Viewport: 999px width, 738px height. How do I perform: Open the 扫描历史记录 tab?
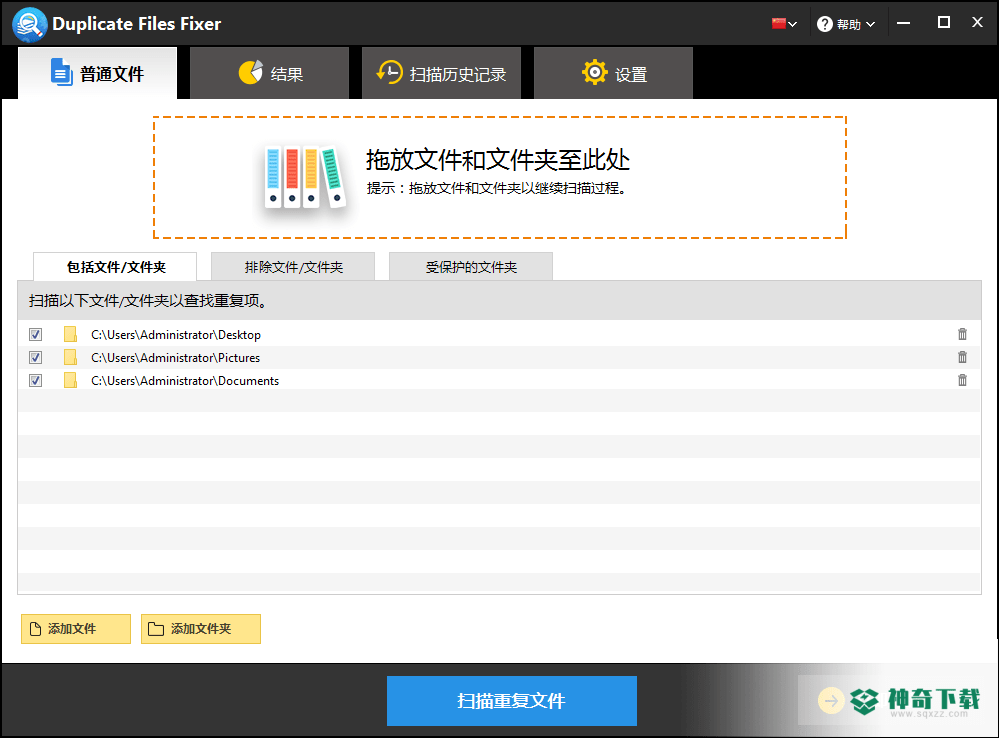[442, 73]
